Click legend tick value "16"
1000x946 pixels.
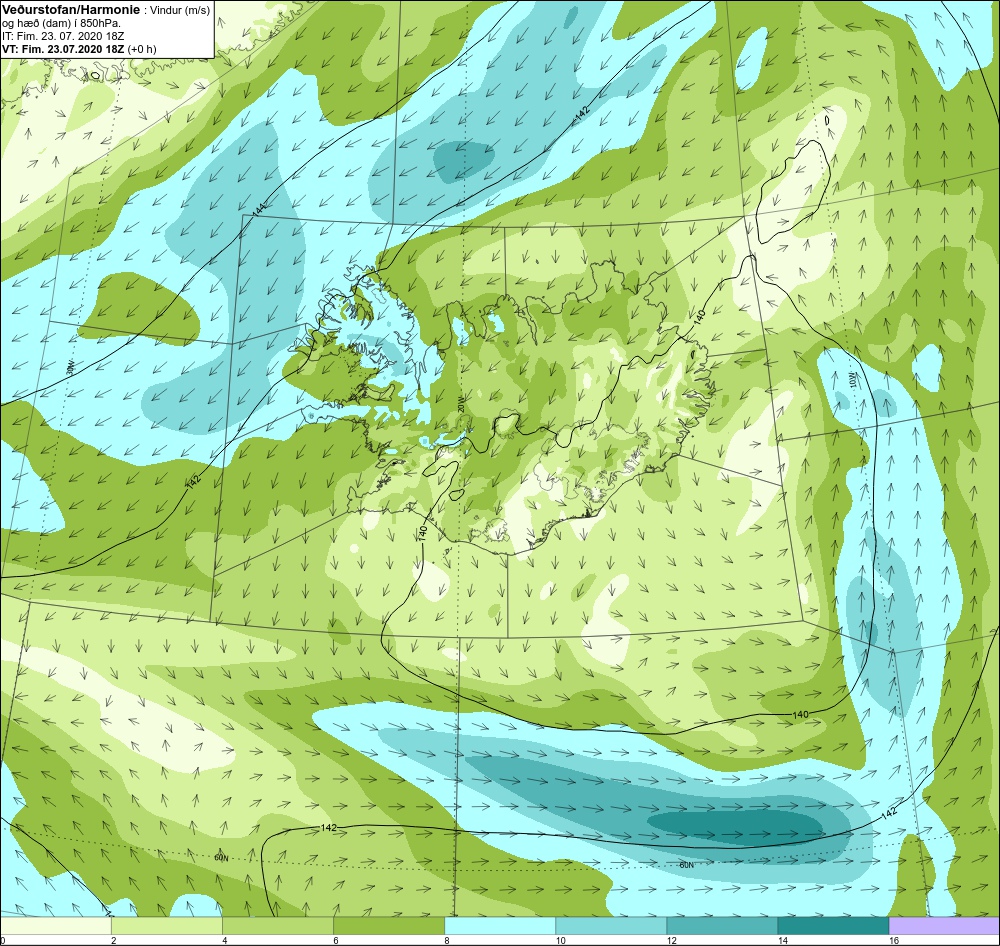click(x=893, y=940)
